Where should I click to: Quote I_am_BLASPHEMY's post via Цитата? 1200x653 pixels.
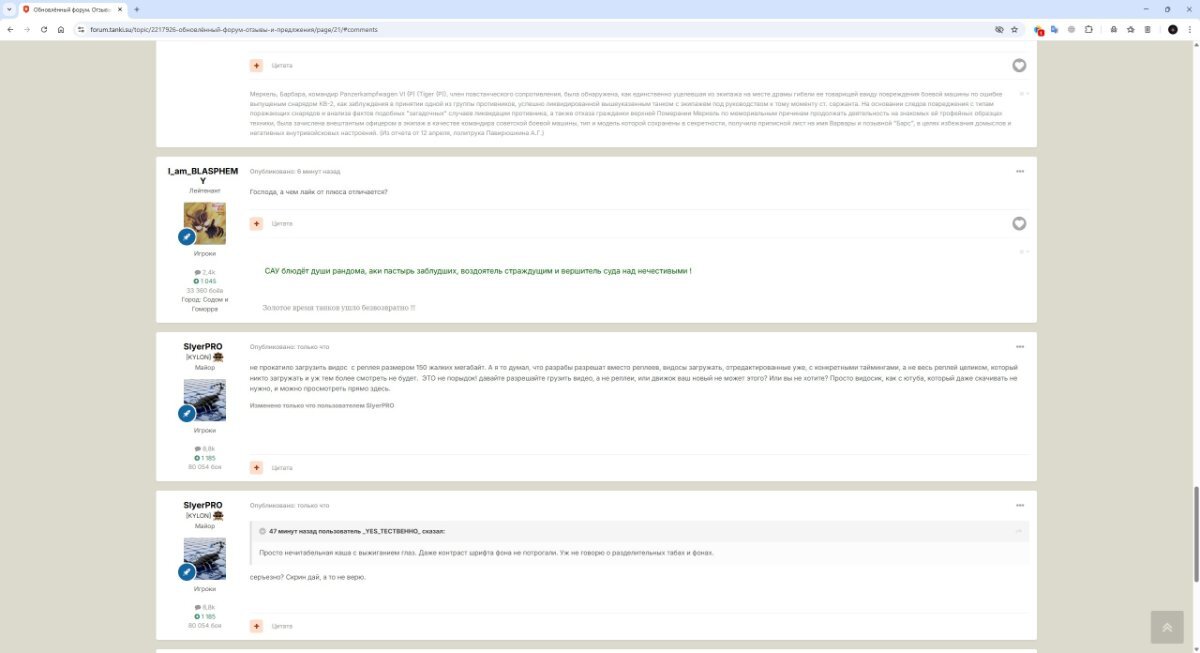coord(282,223)
